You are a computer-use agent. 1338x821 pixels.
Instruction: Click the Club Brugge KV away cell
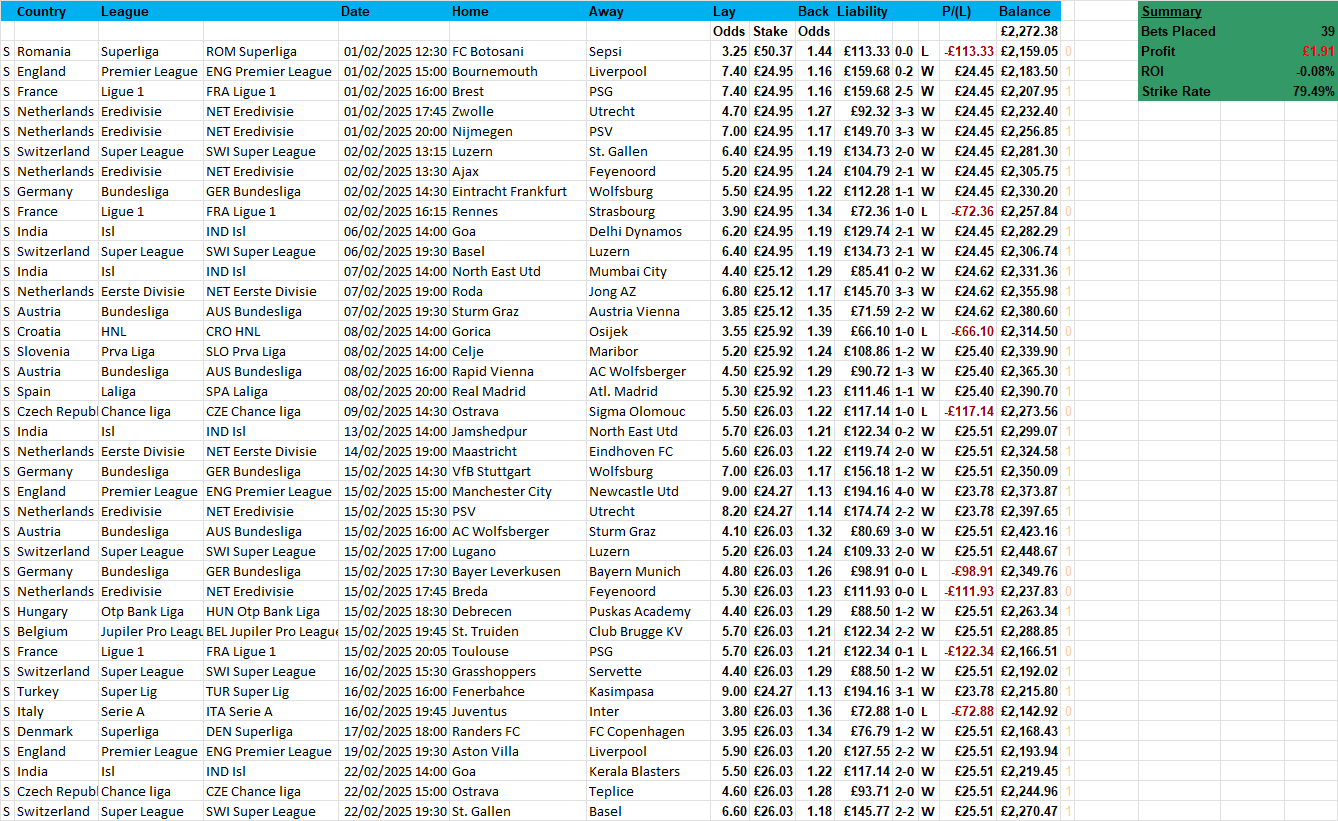tap(648, 631)
